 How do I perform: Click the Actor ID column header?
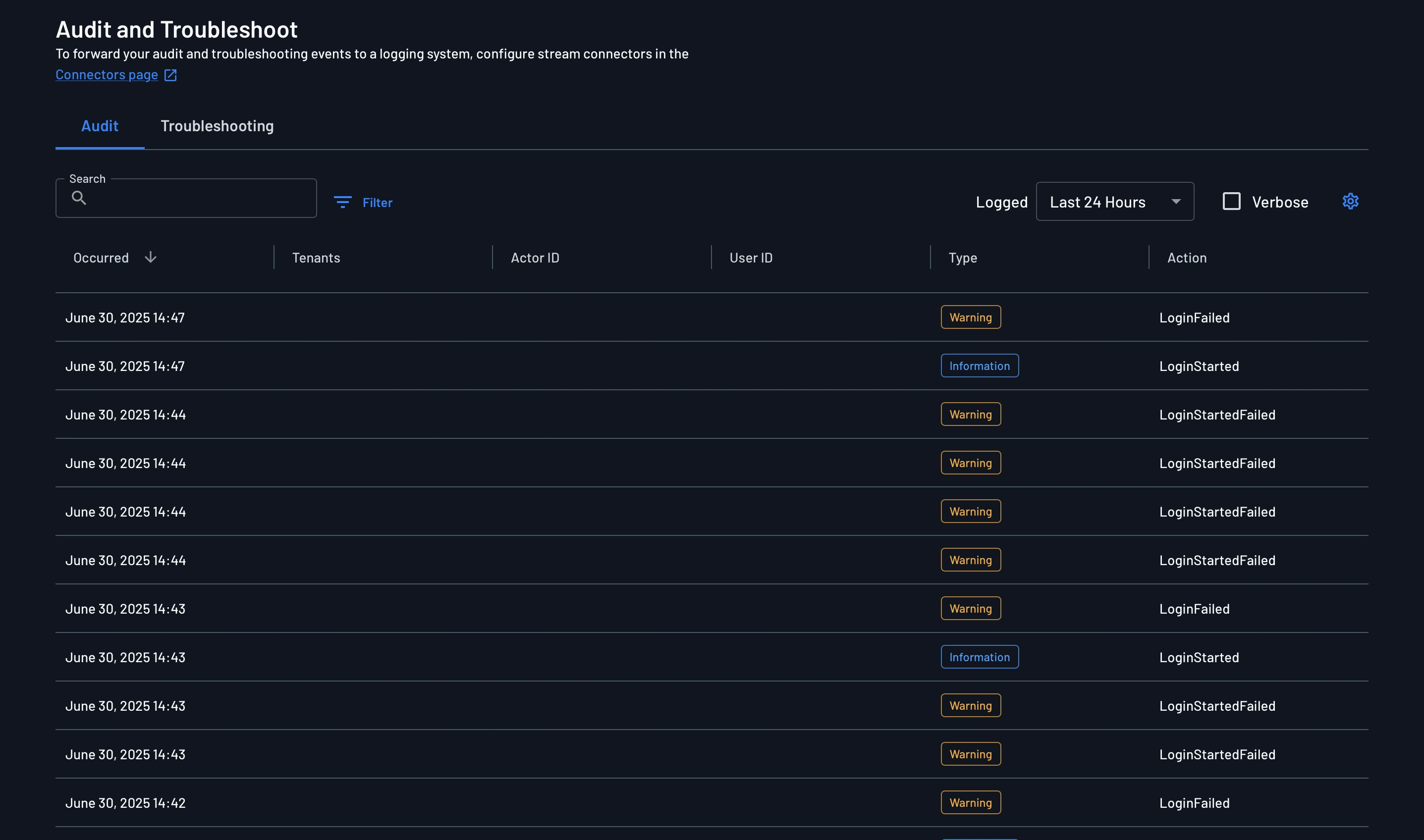tap(535, 258)
